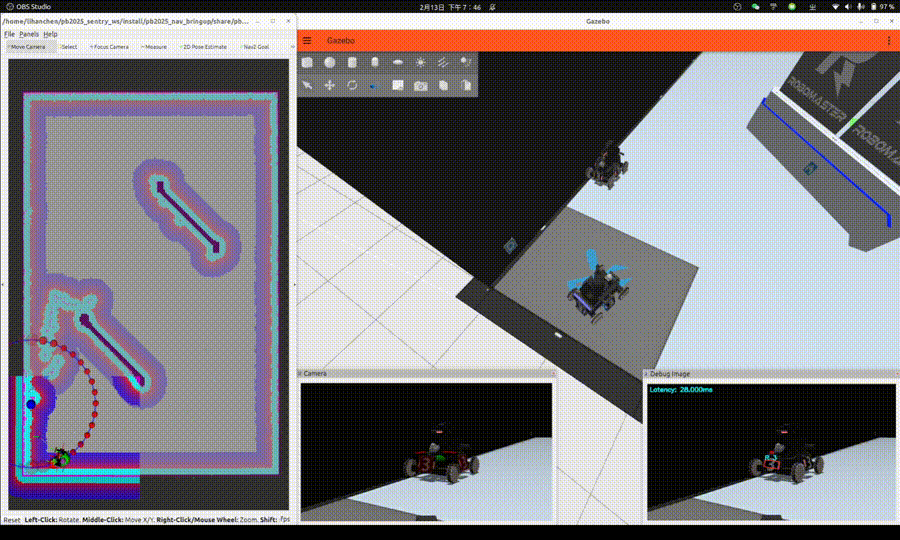Viewport: 900px width, 540px height.
Task: Activate Gazebo's translate tool
Action: tap(329, 85)
